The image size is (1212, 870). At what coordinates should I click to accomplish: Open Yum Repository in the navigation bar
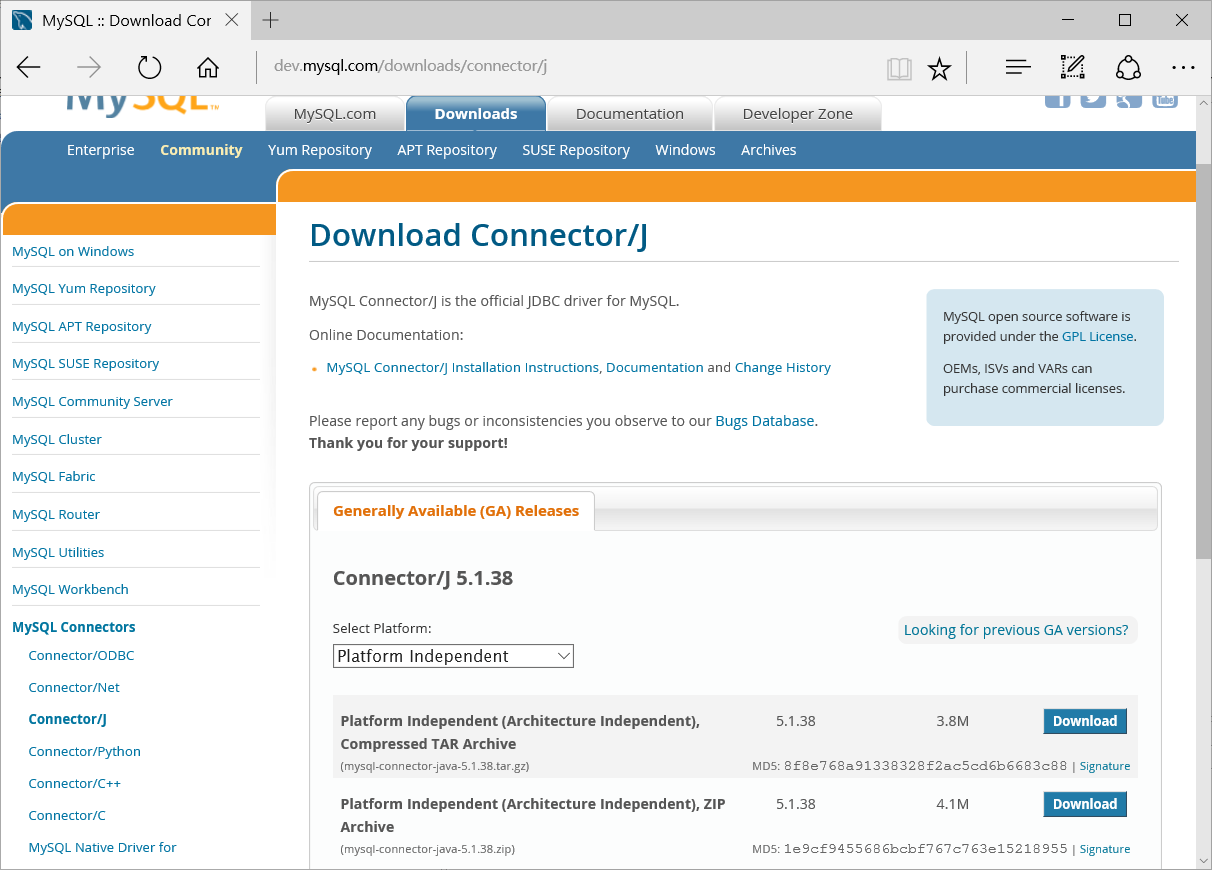(320, 150)
